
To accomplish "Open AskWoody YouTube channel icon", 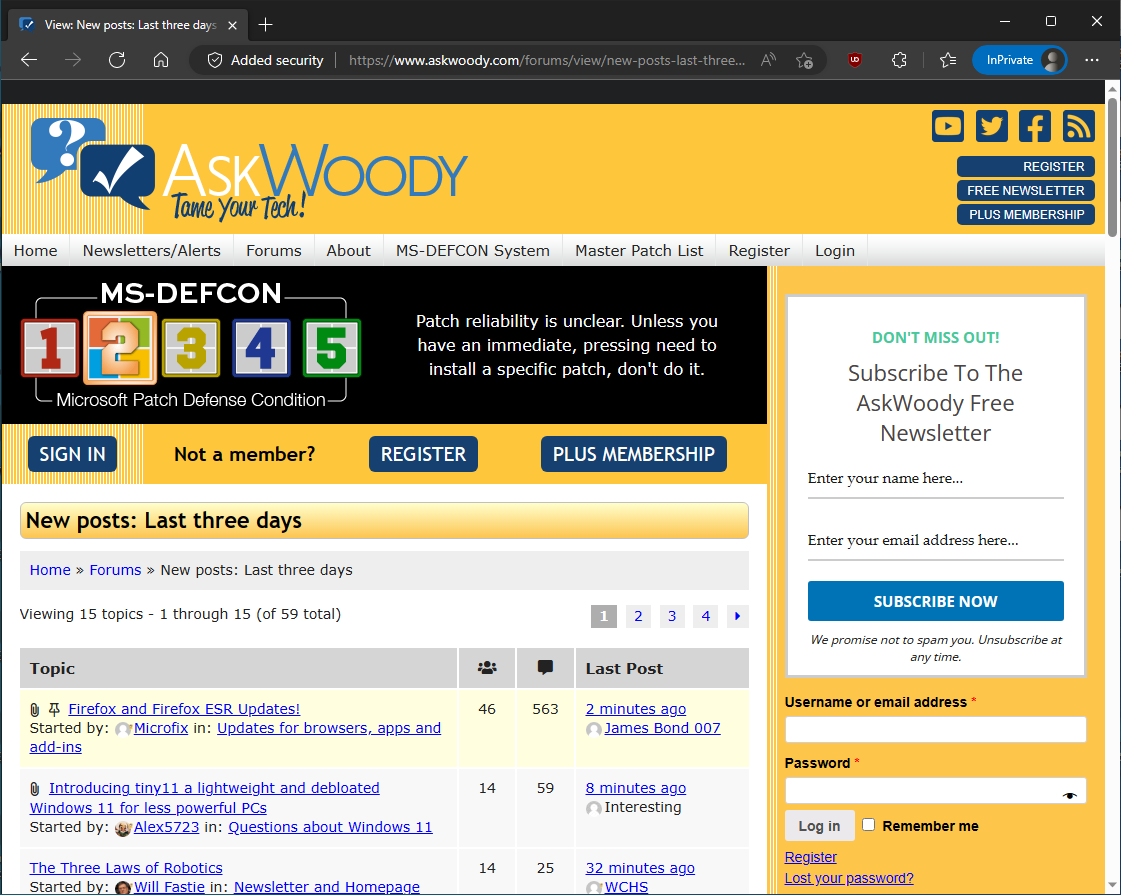I will 947,126.
